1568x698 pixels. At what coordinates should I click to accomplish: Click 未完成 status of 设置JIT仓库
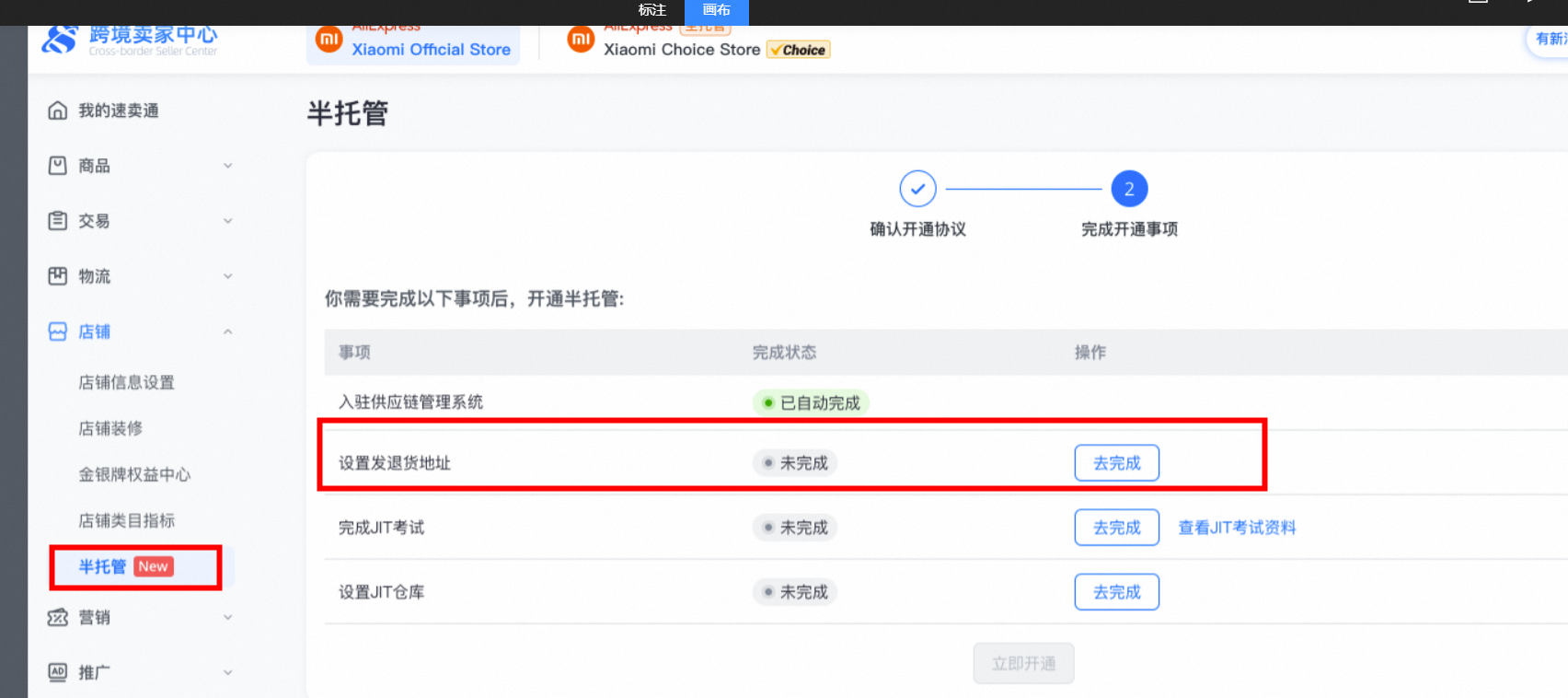[x=795, y=592]
